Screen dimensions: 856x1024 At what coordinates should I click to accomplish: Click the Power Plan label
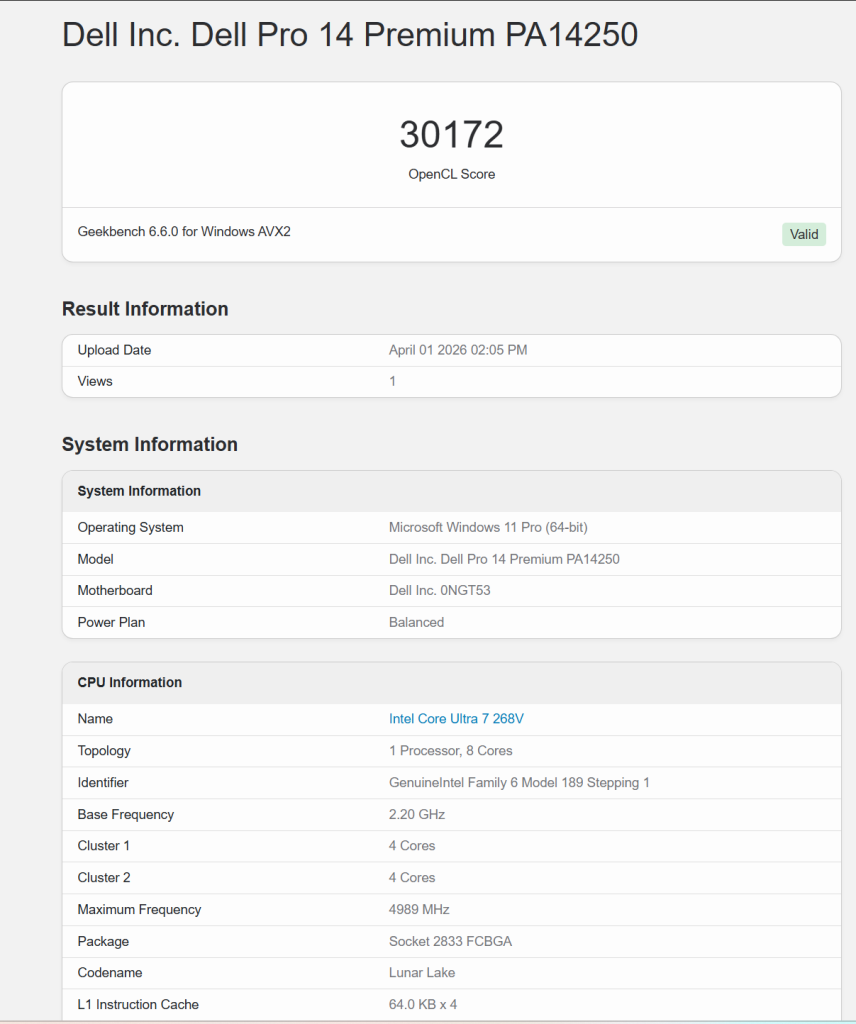(x=111, y=622)
